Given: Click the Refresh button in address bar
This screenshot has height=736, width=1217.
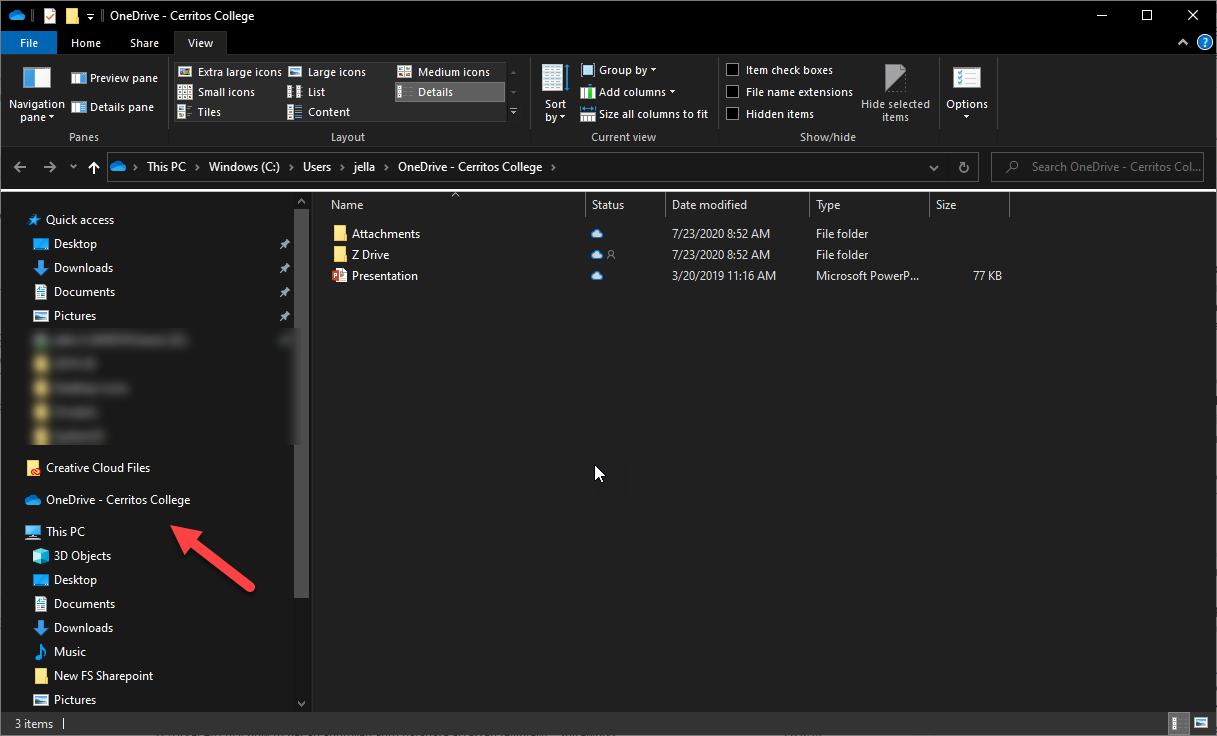Looking at the screenshot, I should tap(964, 167).
